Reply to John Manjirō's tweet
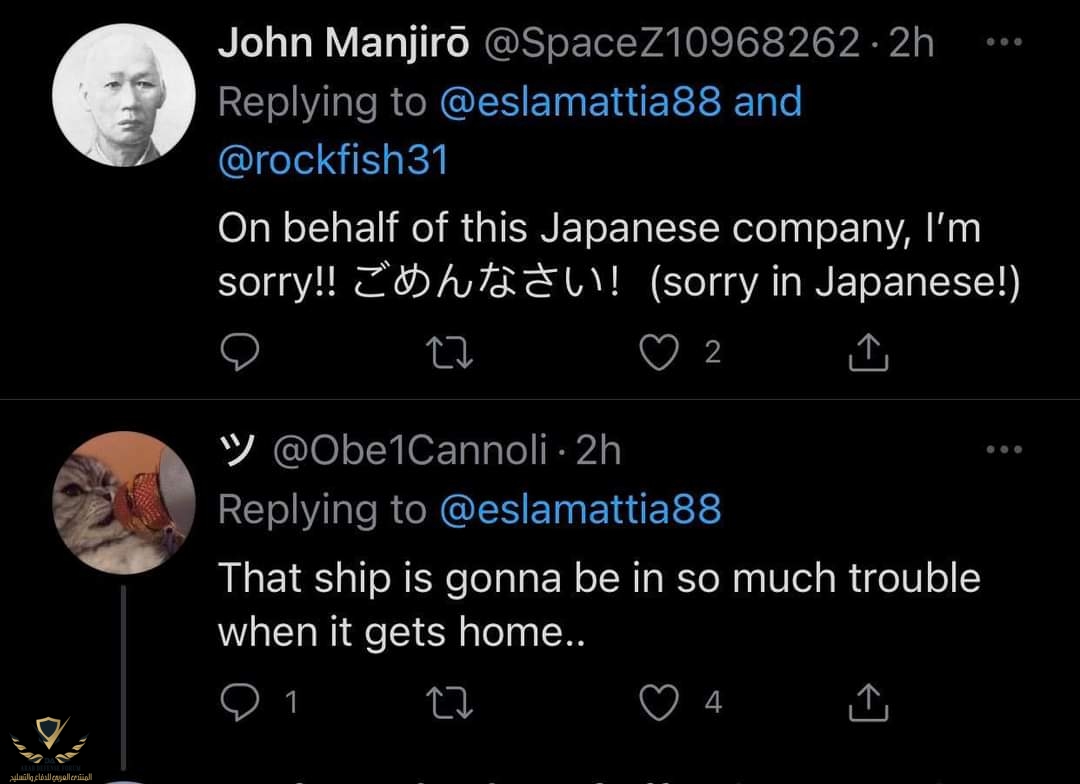1080x784 pixels. click(239, 352)
